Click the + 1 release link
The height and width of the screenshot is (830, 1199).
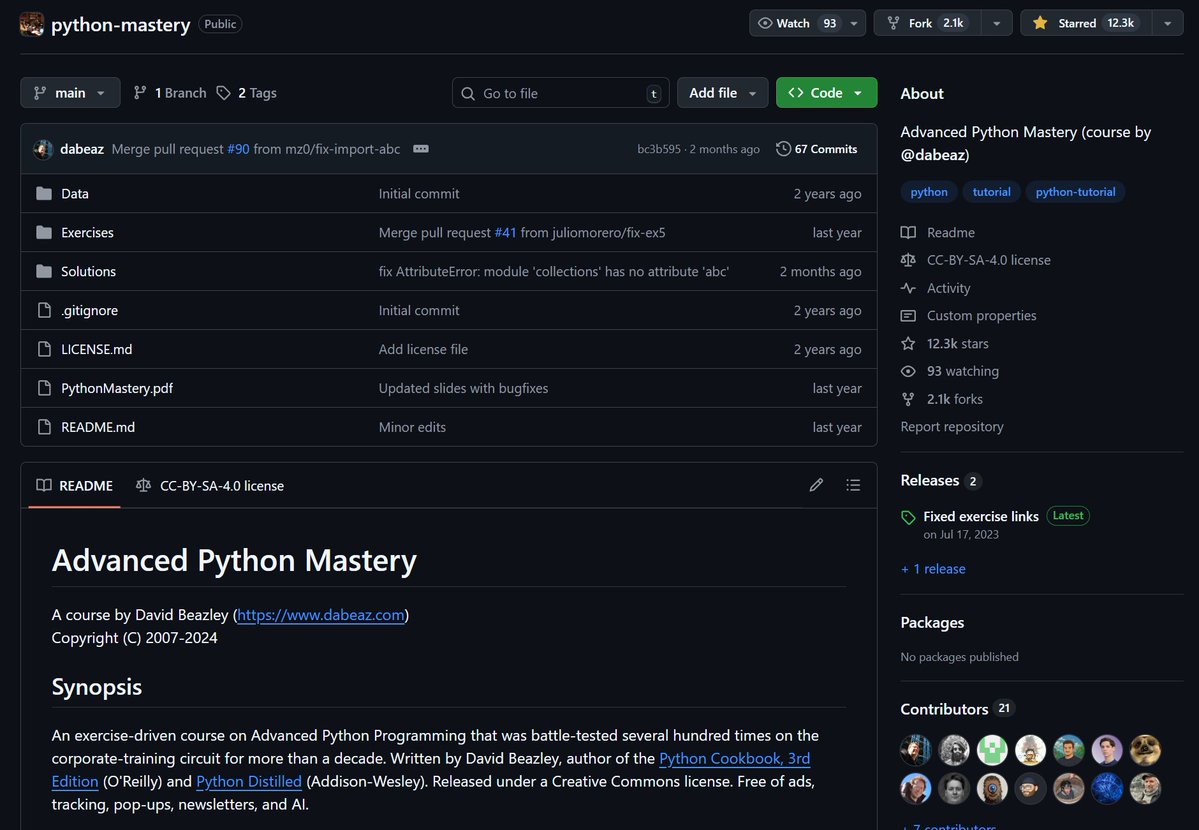(x=933, y=569)
